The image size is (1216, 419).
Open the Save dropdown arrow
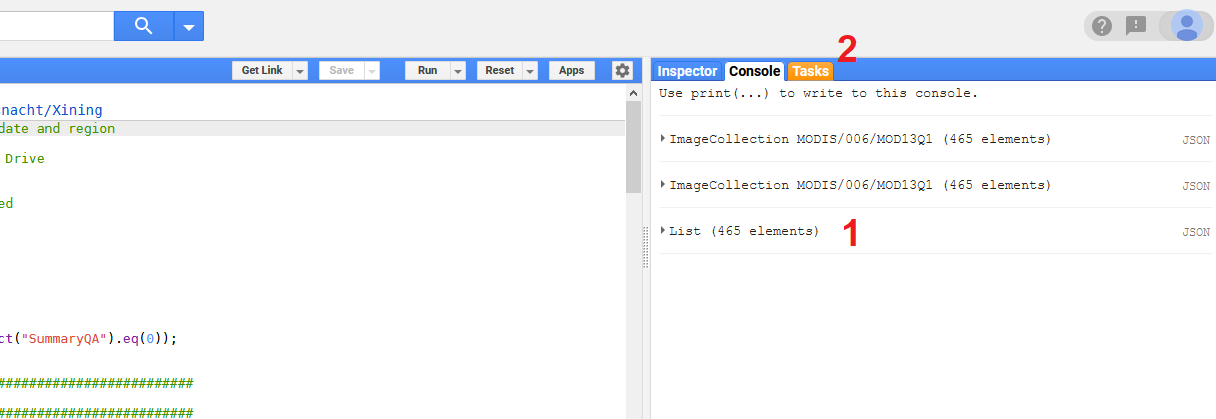pos(373,71)
